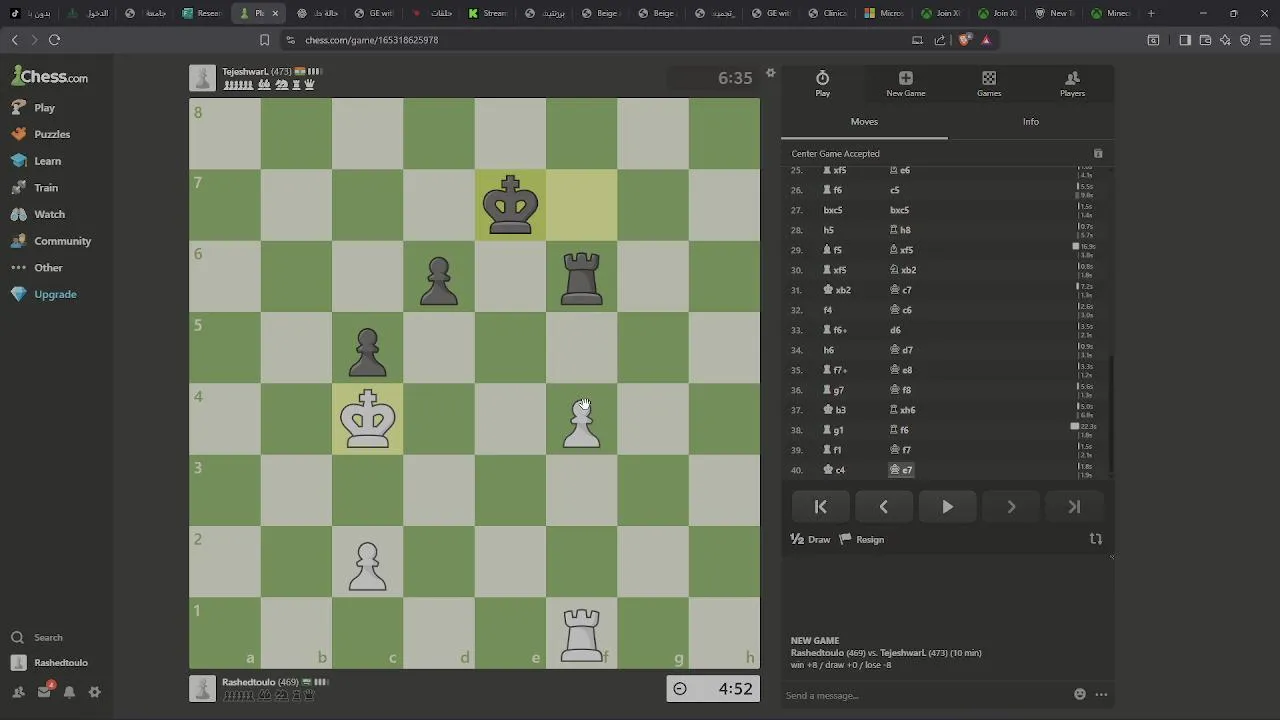
Task: Click the chess.com address bar URL
Action: 371,40
